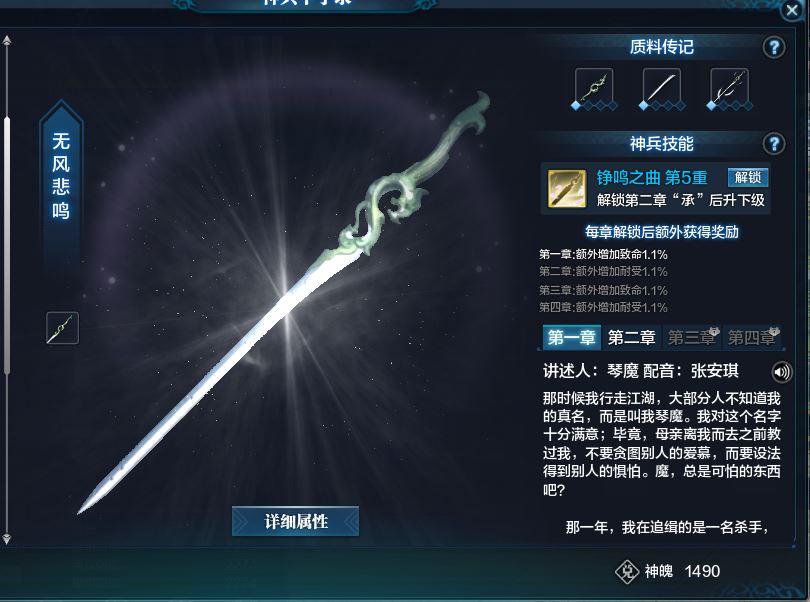Image resolution: width=810 pixels, height=602 pixels.
Task: Open help for 质料传记 section
Action: (774, 48)
